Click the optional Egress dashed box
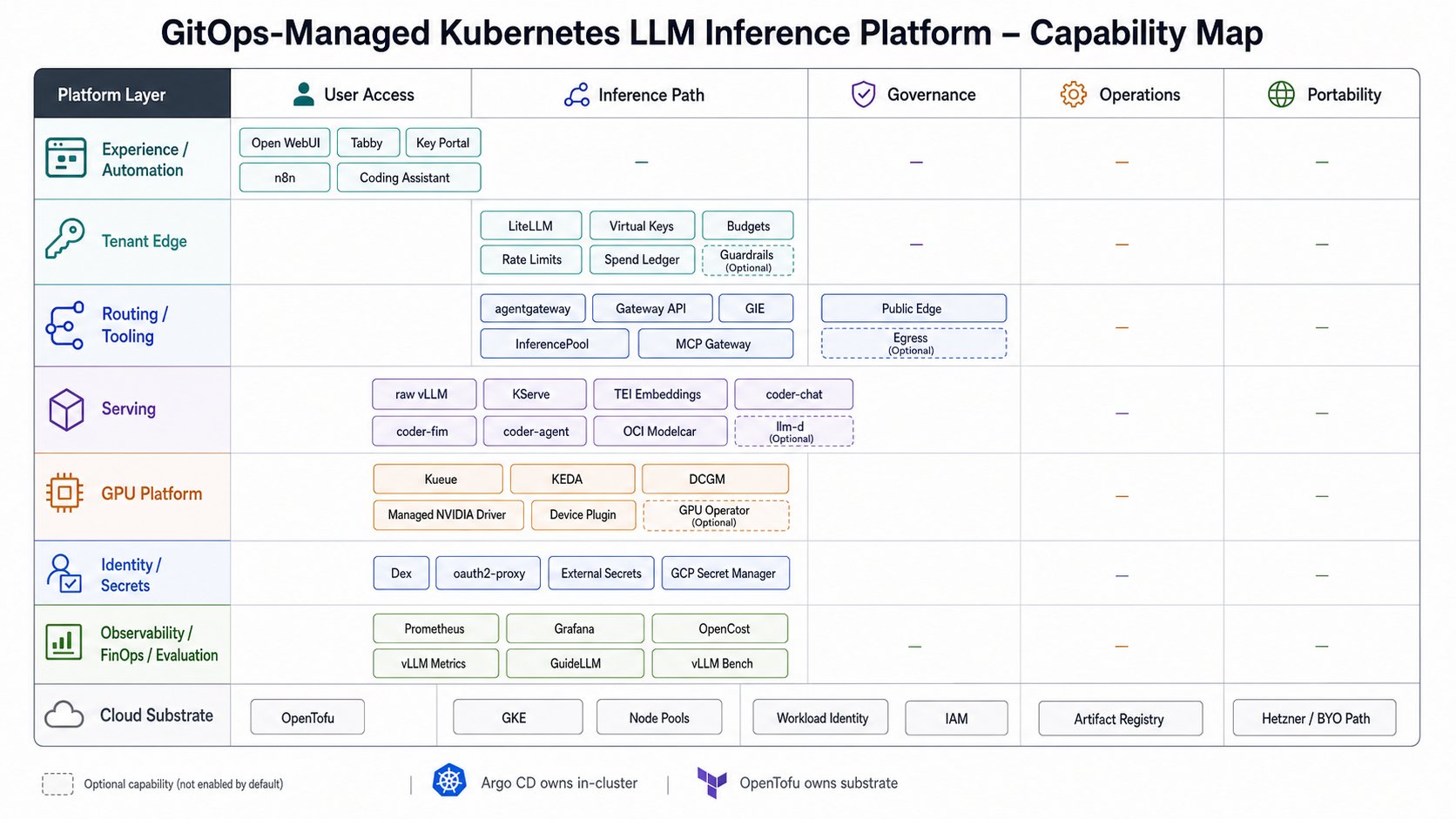 click(913, 343)
